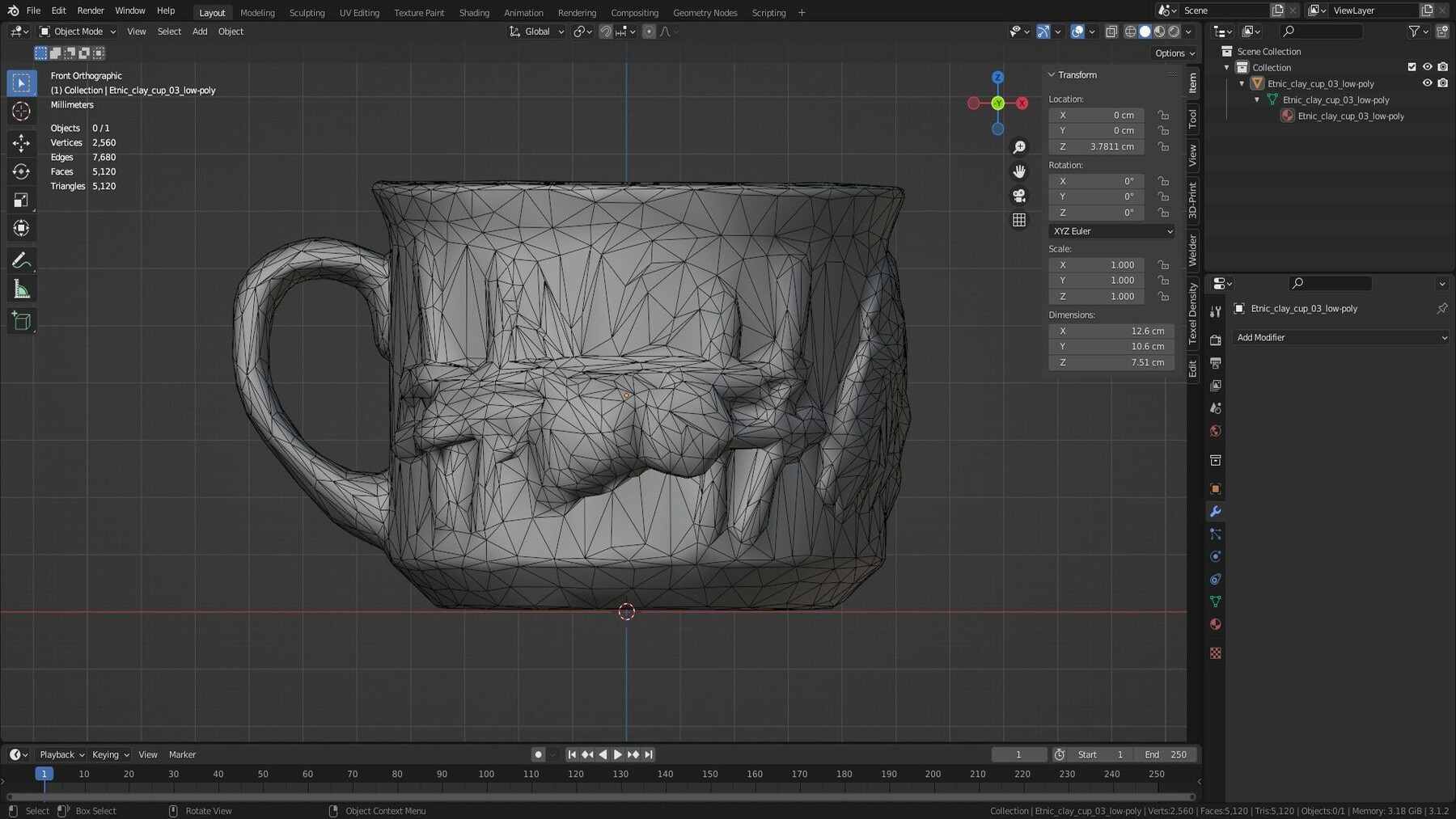Activate the Rotate tool
Screen dimensions: 1456x819
(x=20, y=171)
